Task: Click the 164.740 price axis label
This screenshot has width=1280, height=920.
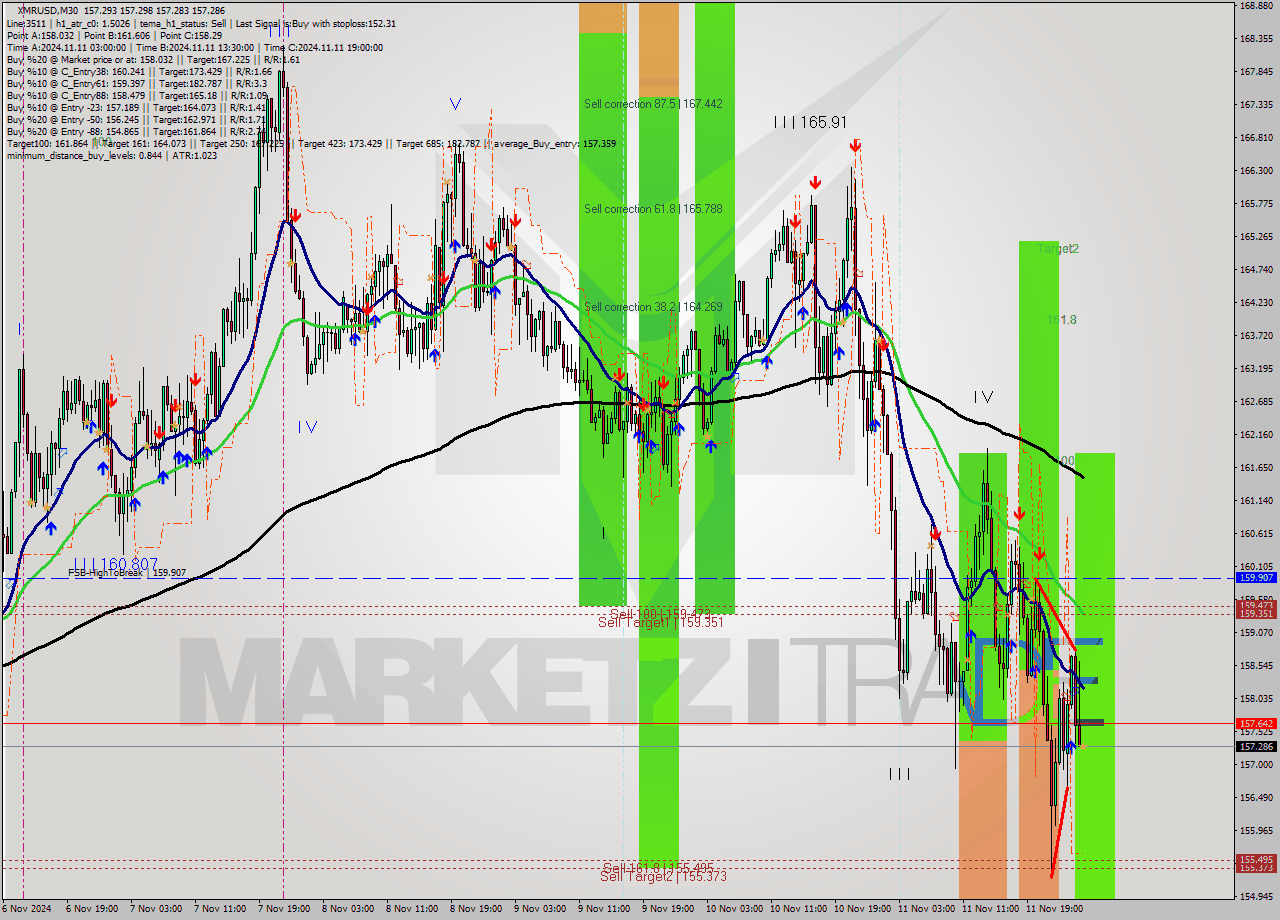Action: click(1256, 270)
